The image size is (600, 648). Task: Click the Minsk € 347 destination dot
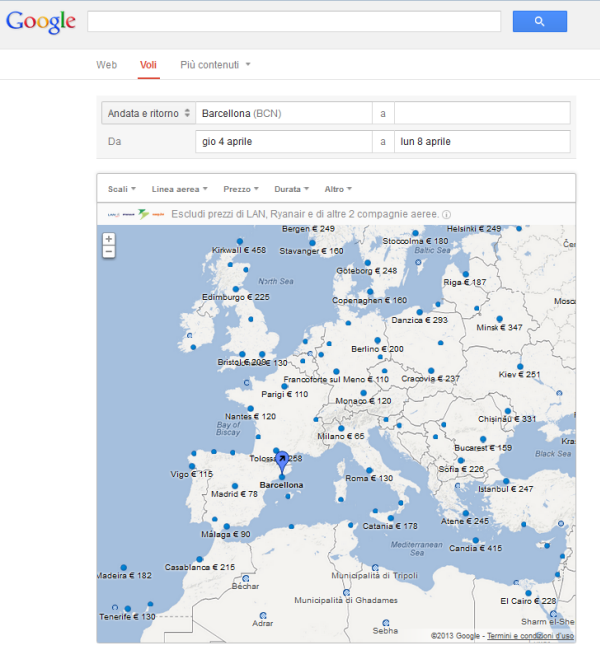(x=499, y=319)
